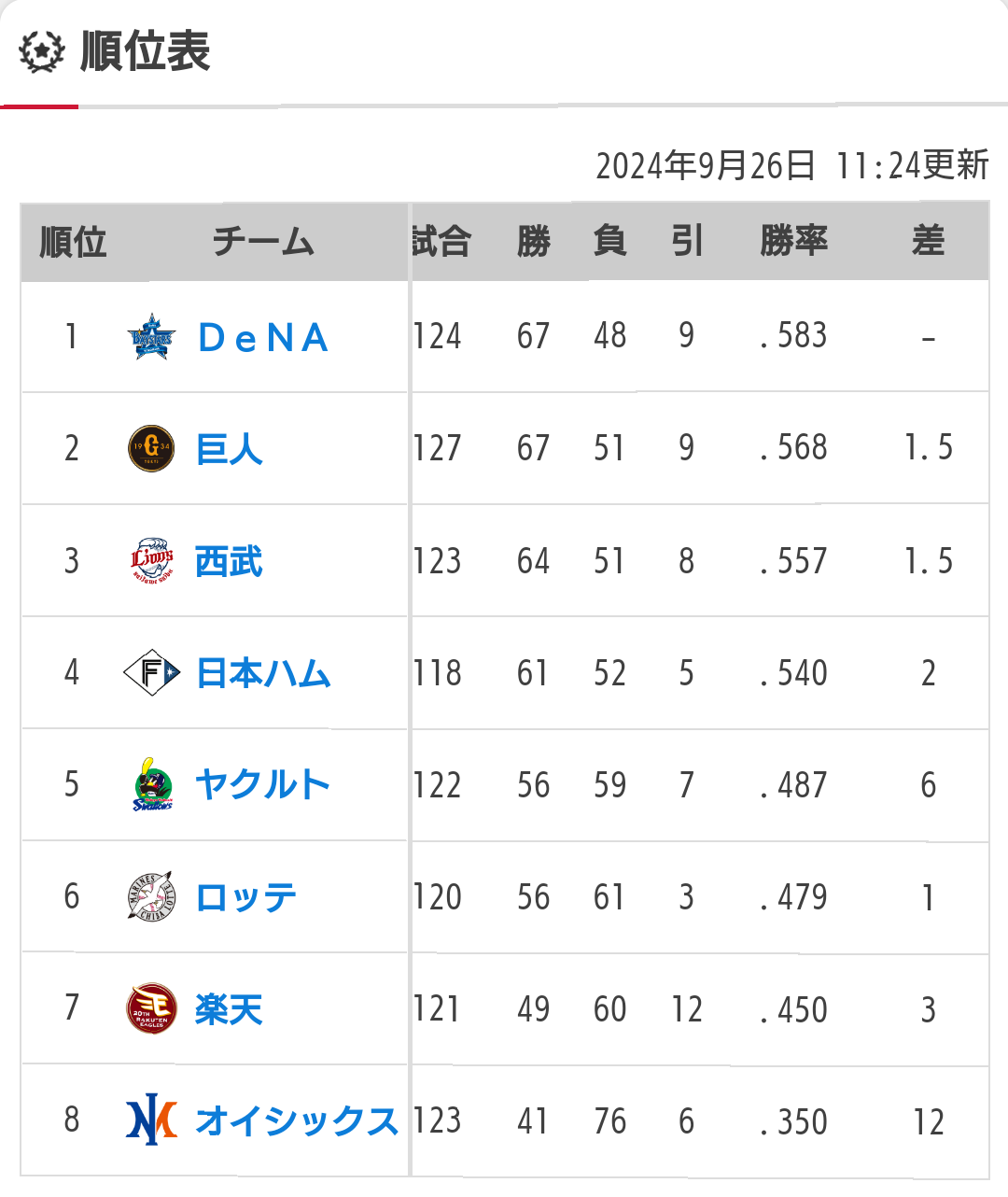This screenshot has width=1008, height=1197.
Task: Open the オイシックス team link
Action: tap(297, 1121)
